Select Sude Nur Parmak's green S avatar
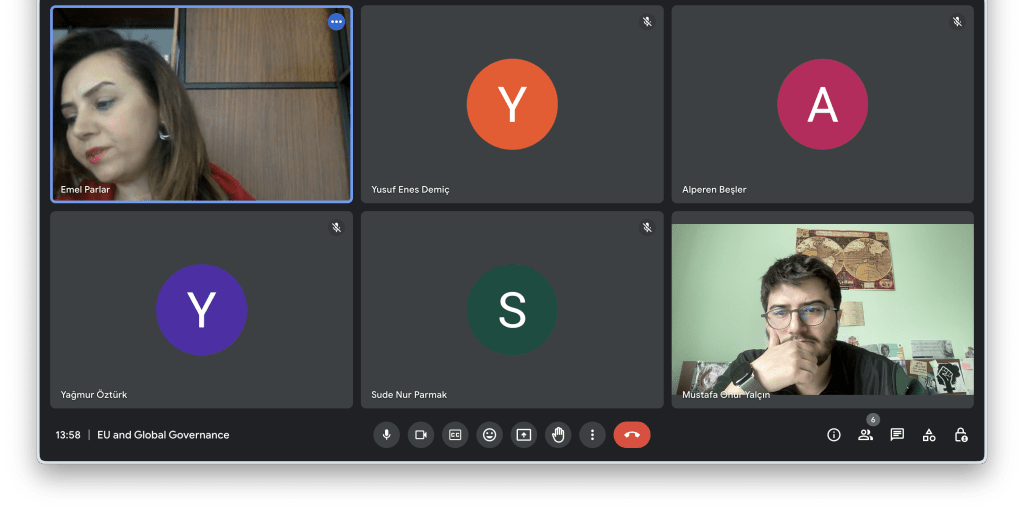 click(512, 310)
